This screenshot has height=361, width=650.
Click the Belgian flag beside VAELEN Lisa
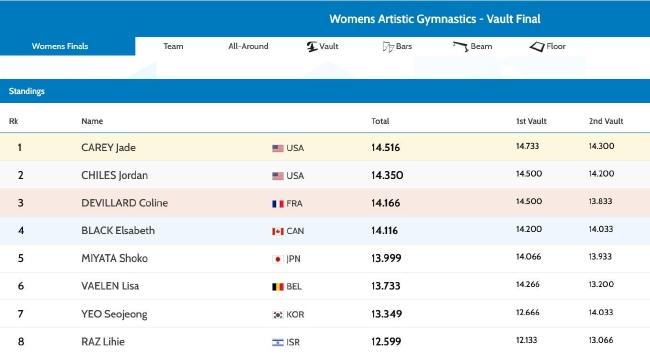(x=278, y=287)
